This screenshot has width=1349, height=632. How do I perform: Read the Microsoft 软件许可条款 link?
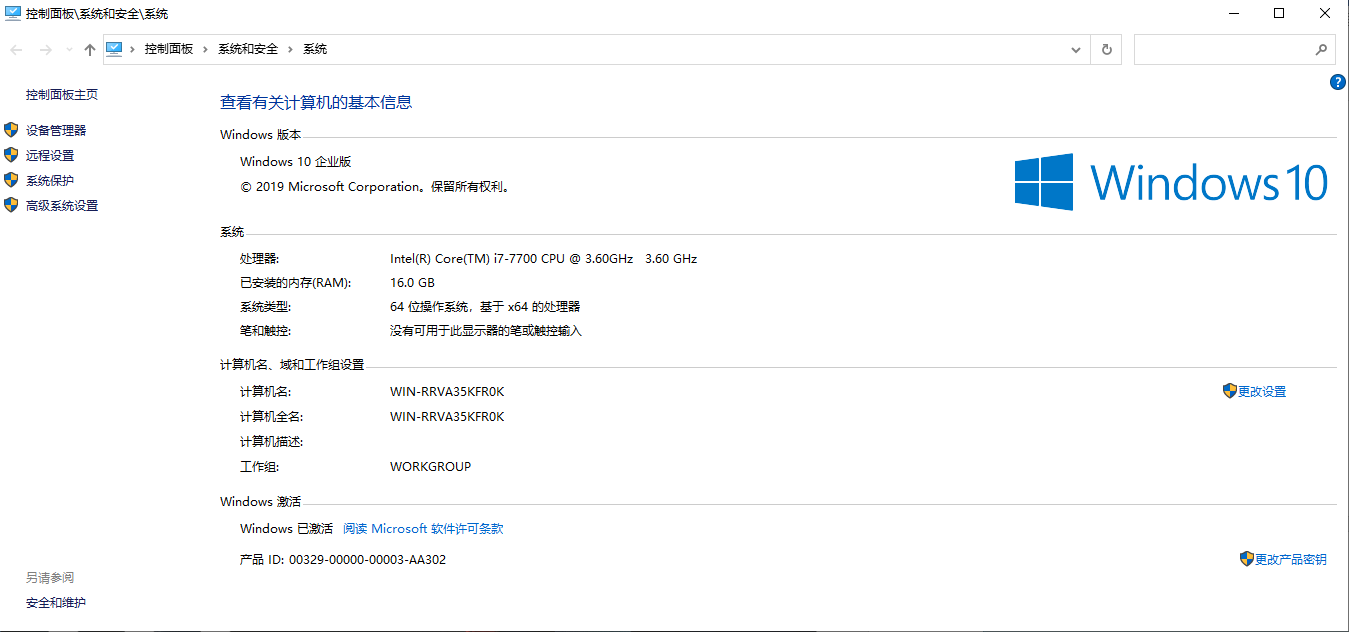[423, 528]
